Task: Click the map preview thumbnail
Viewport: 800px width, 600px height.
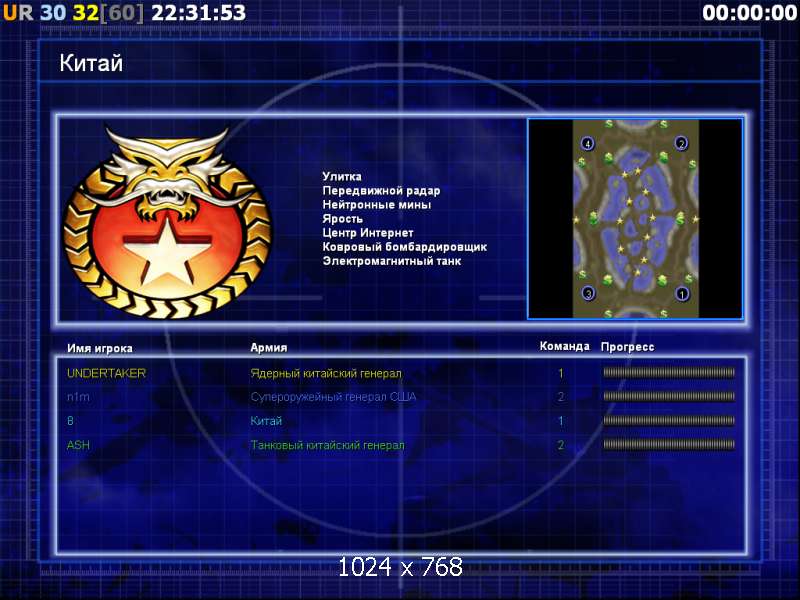Action: 635,219
